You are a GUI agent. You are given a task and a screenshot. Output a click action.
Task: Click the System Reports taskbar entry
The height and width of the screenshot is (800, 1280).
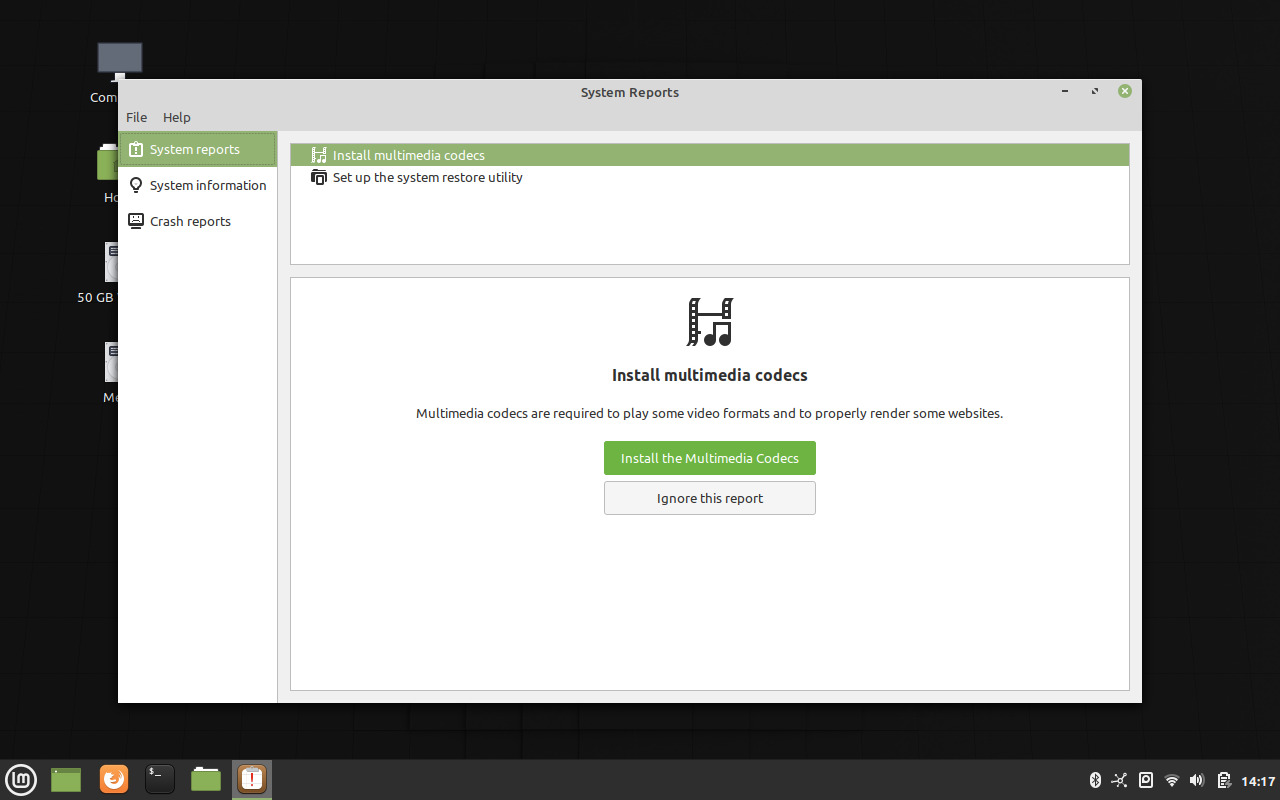tap(252, 779)
